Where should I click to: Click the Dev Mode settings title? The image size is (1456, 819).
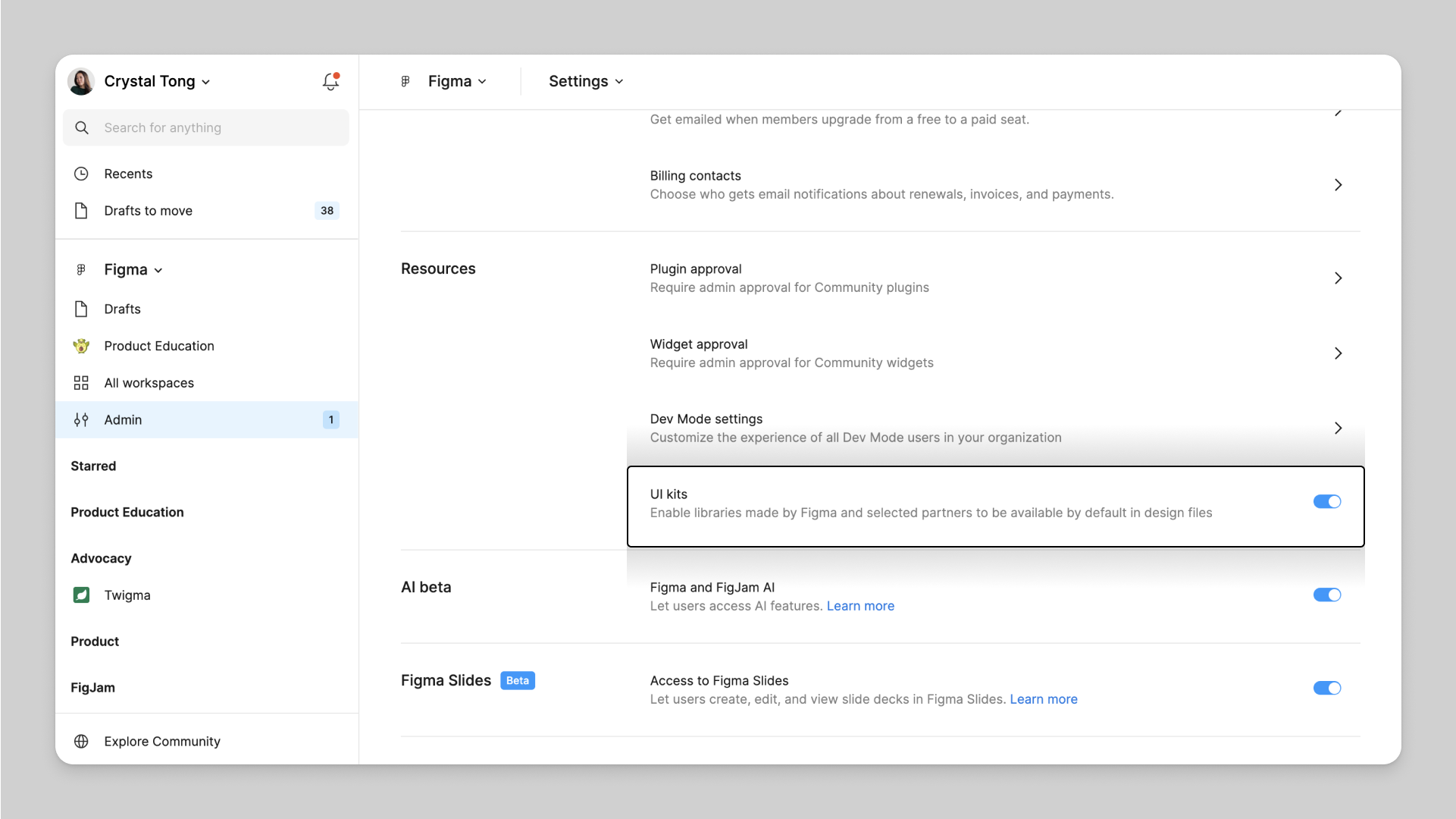(x=706, y=419)
